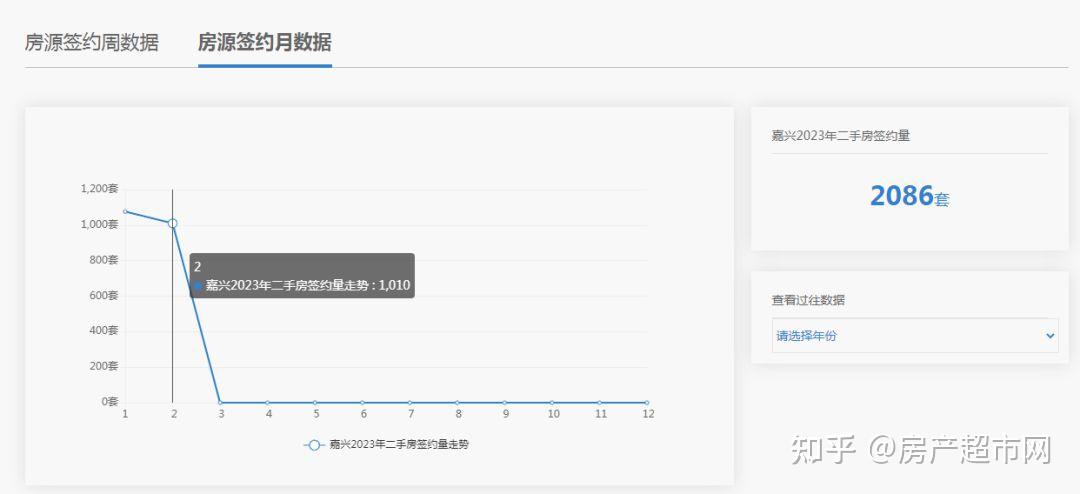Click the 1,000套 y-axis label
Viewport: 1080px width, 494px height.
tap(99, 224)
